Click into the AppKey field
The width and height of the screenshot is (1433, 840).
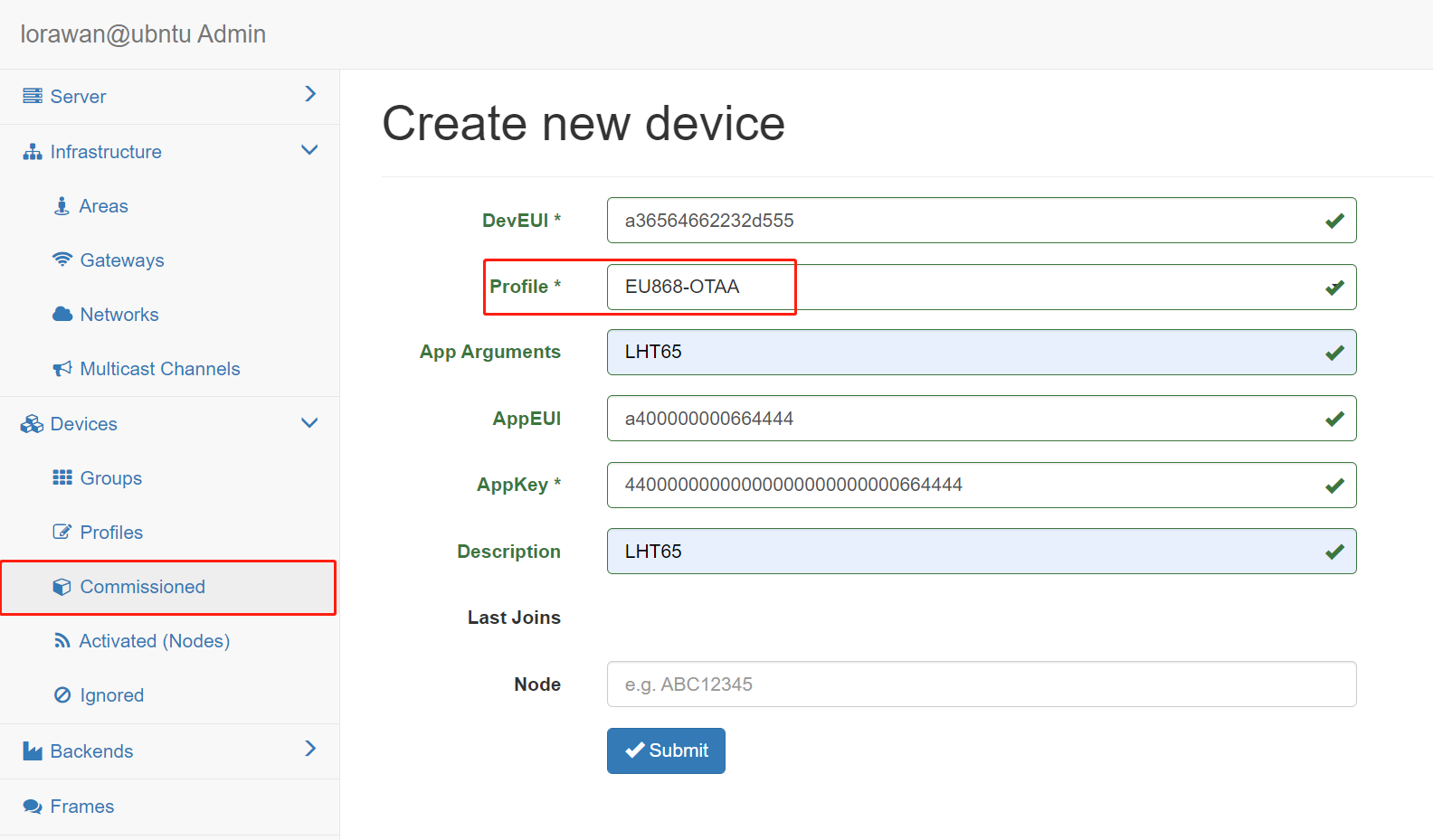(982, 486)
